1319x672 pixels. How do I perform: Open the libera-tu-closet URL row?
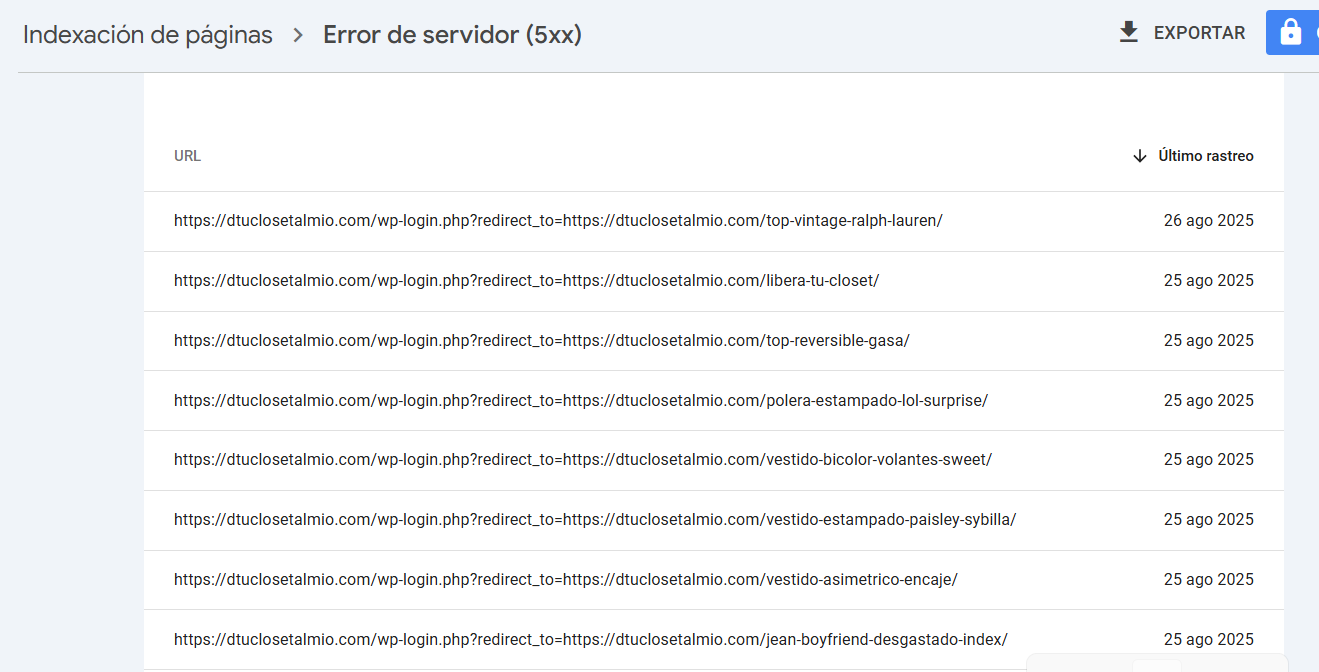coord(526,281)
